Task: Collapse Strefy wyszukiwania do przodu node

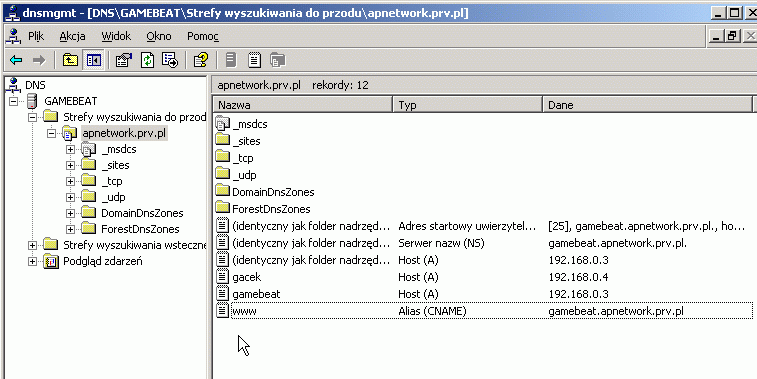Action: pos(32,117)
